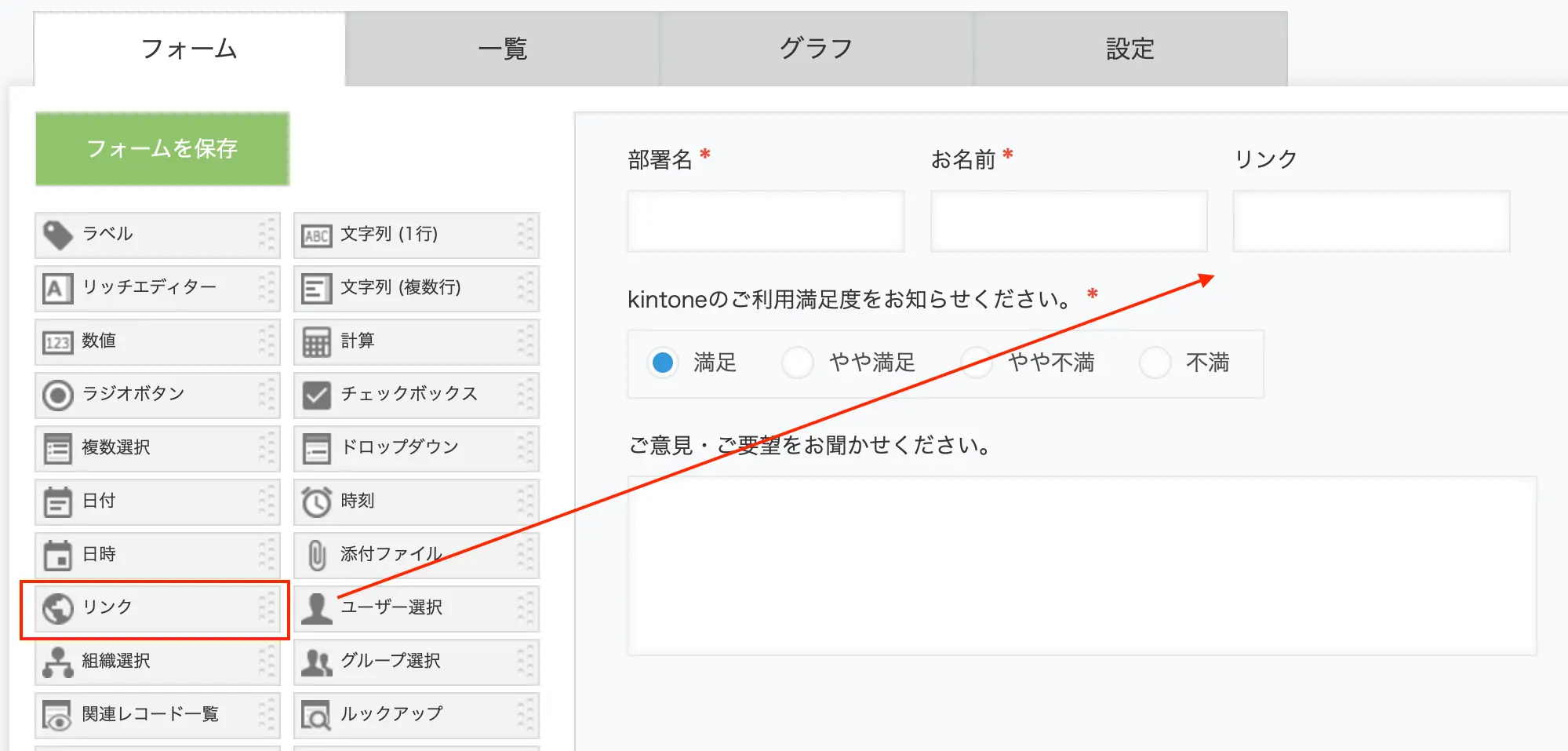
Task: Click the 部署名 text input field
Action: pos(766,221)
